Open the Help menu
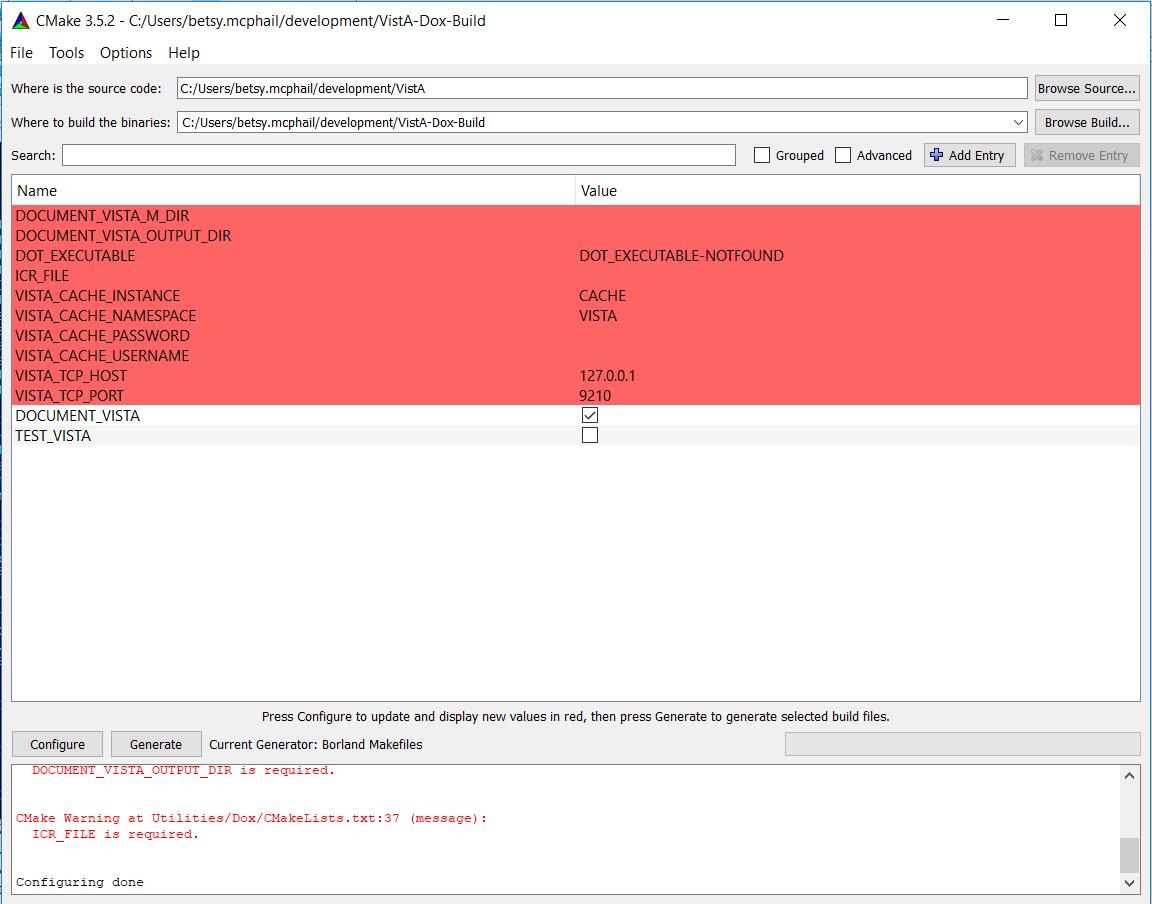The image size is (1152, 904). (184, 52)
